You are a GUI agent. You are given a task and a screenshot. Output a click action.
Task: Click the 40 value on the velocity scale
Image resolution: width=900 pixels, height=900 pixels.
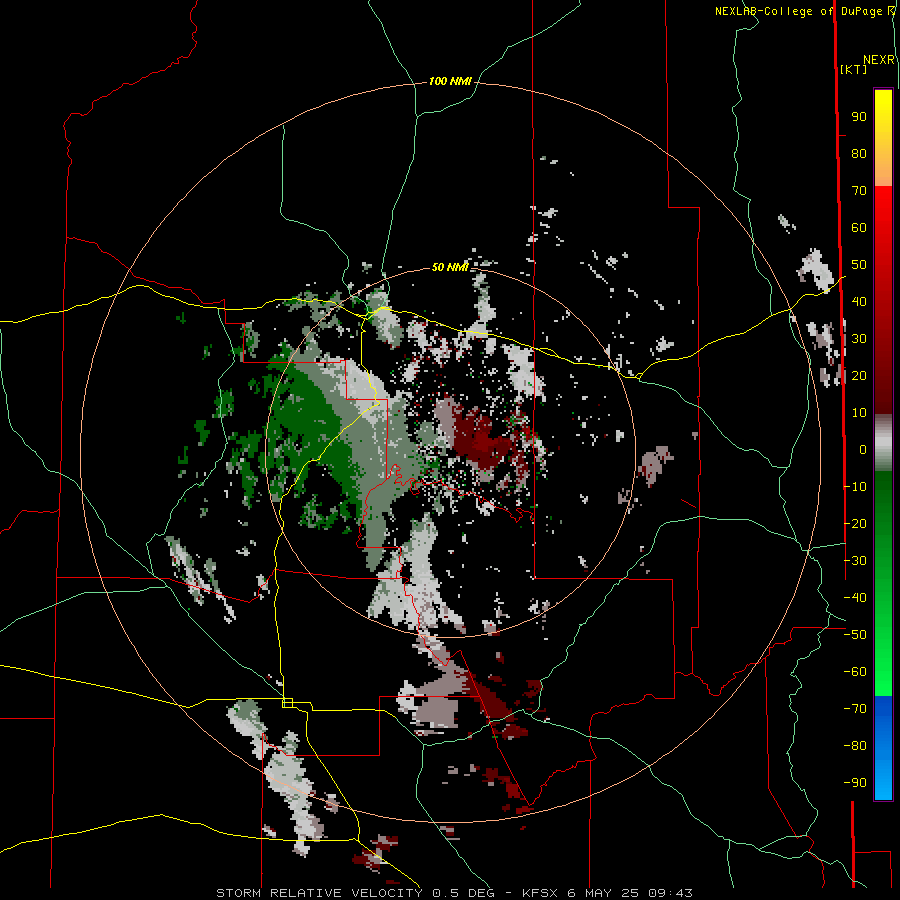coord(859,302)
